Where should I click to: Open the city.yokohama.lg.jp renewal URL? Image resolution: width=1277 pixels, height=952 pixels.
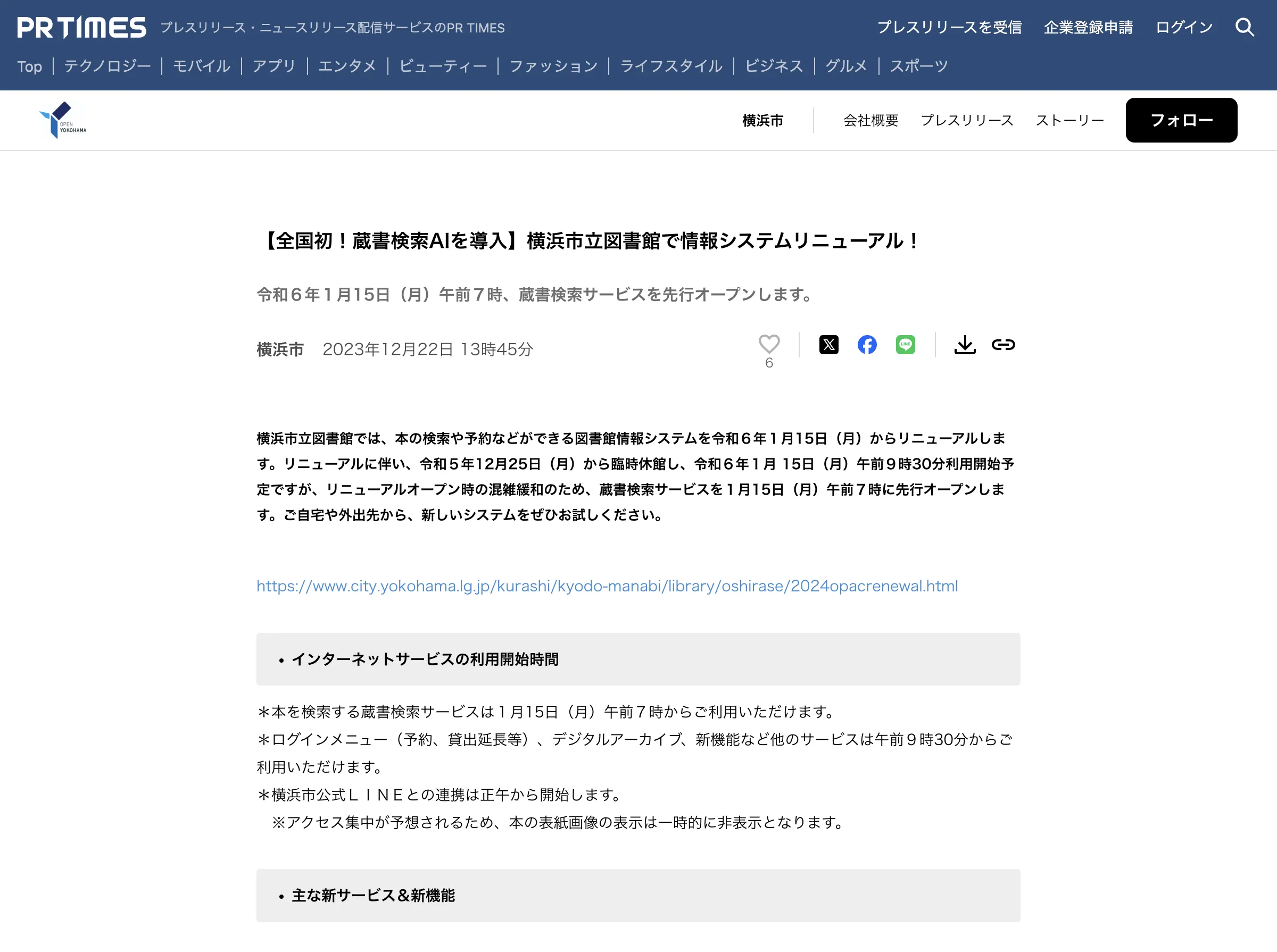coord(607,586)
